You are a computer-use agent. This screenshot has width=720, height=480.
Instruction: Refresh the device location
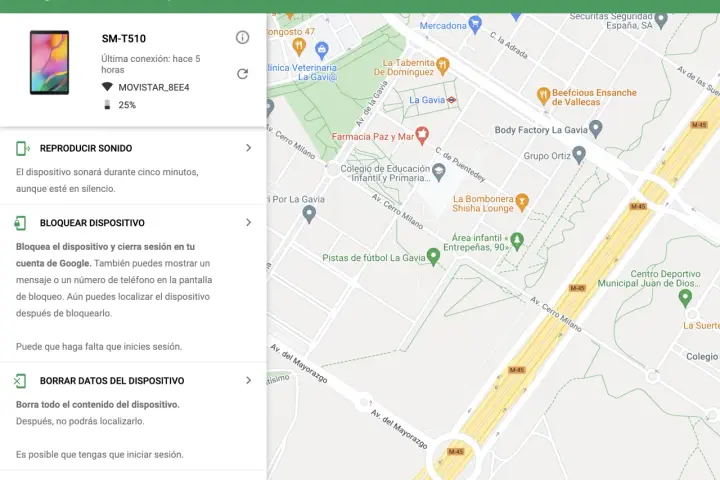point(242,73)
